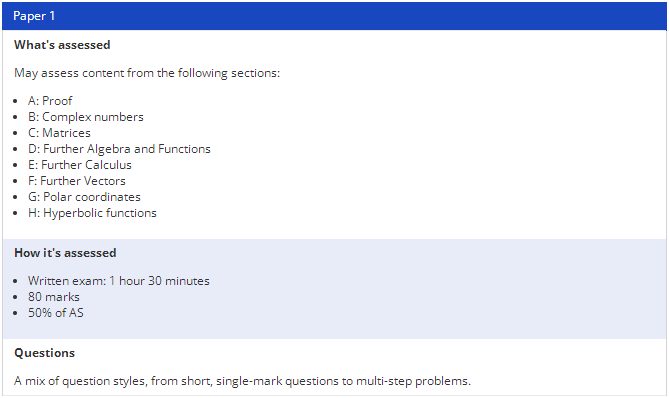Select the H: Hyperbolic functions entry
Viewport: 669px width, 398px height.
tap(92, 213)
